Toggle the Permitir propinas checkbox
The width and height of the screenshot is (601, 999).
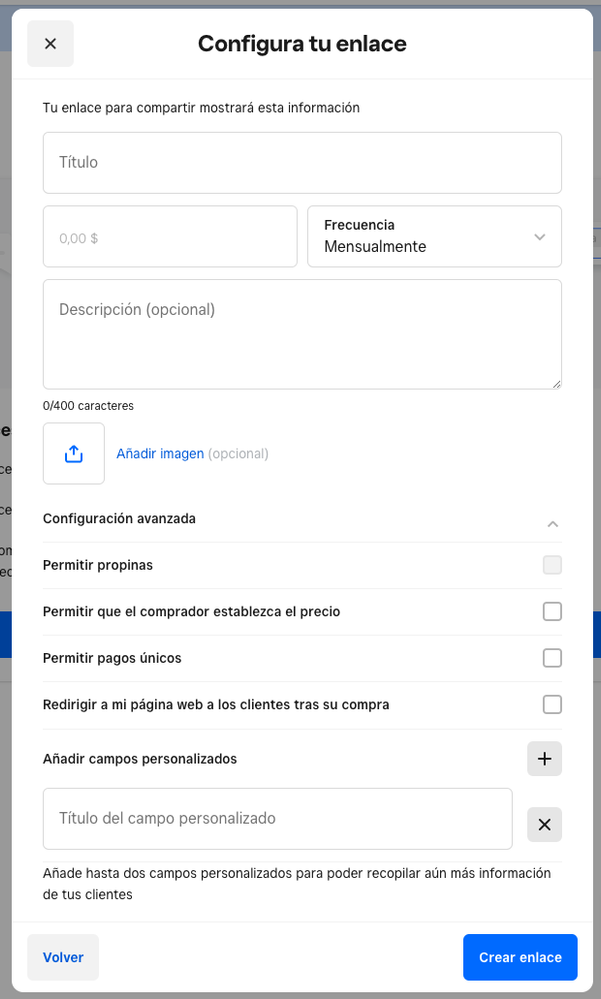[x=552, y=565]
